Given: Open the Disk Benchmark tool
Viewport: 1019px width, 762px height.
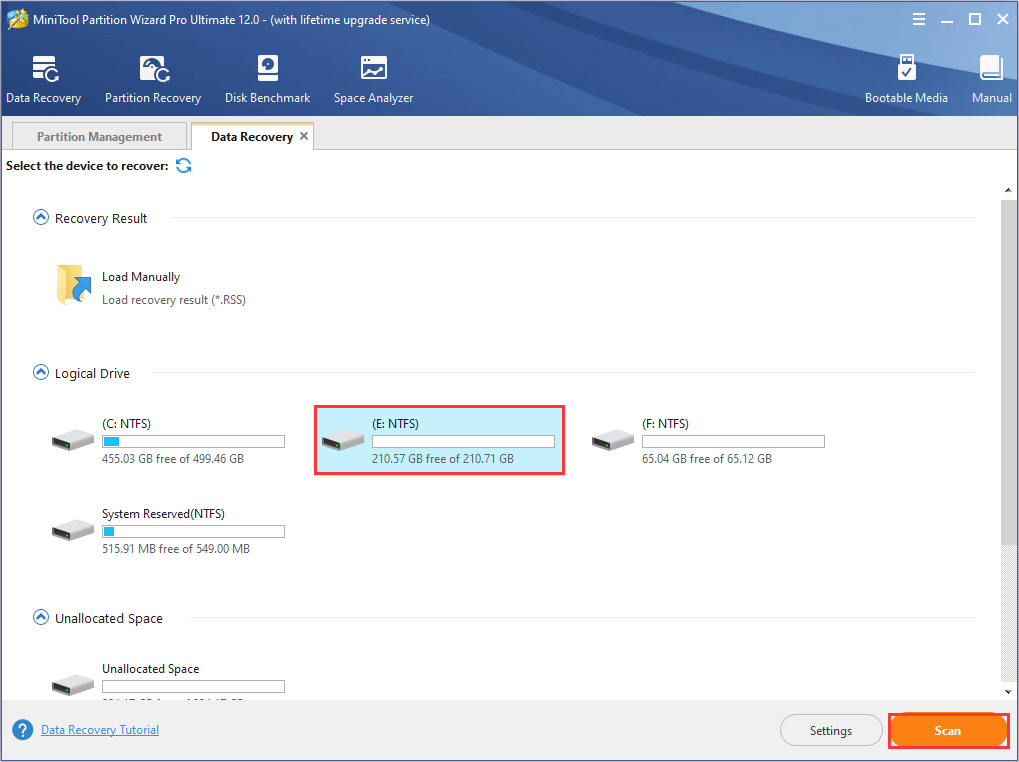Looking at the screenshot, I should coord(267,79).
